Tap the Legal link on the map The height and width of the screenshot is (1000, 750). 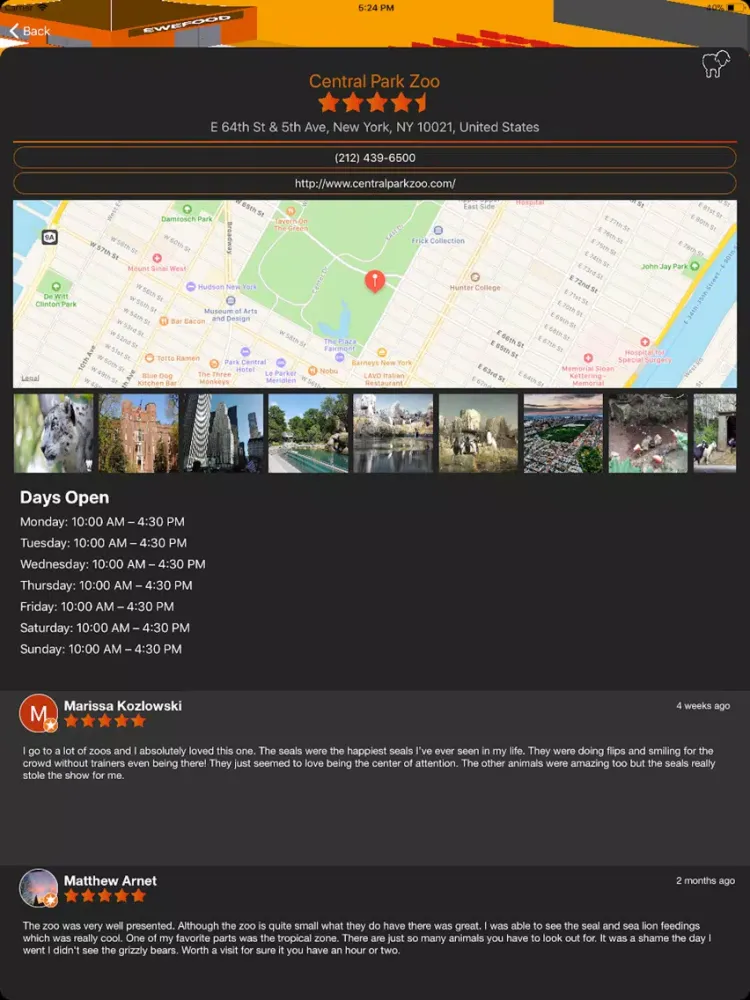point(30,378)
